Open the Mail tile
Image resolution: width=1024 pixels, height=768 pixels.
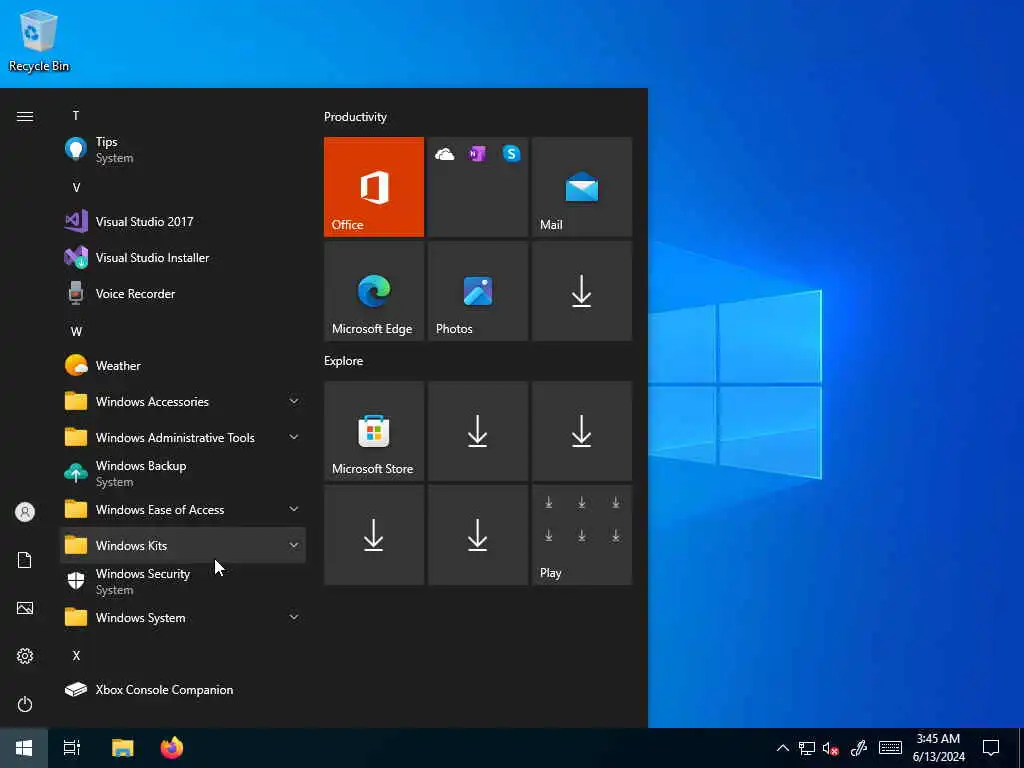pos(582,187)
